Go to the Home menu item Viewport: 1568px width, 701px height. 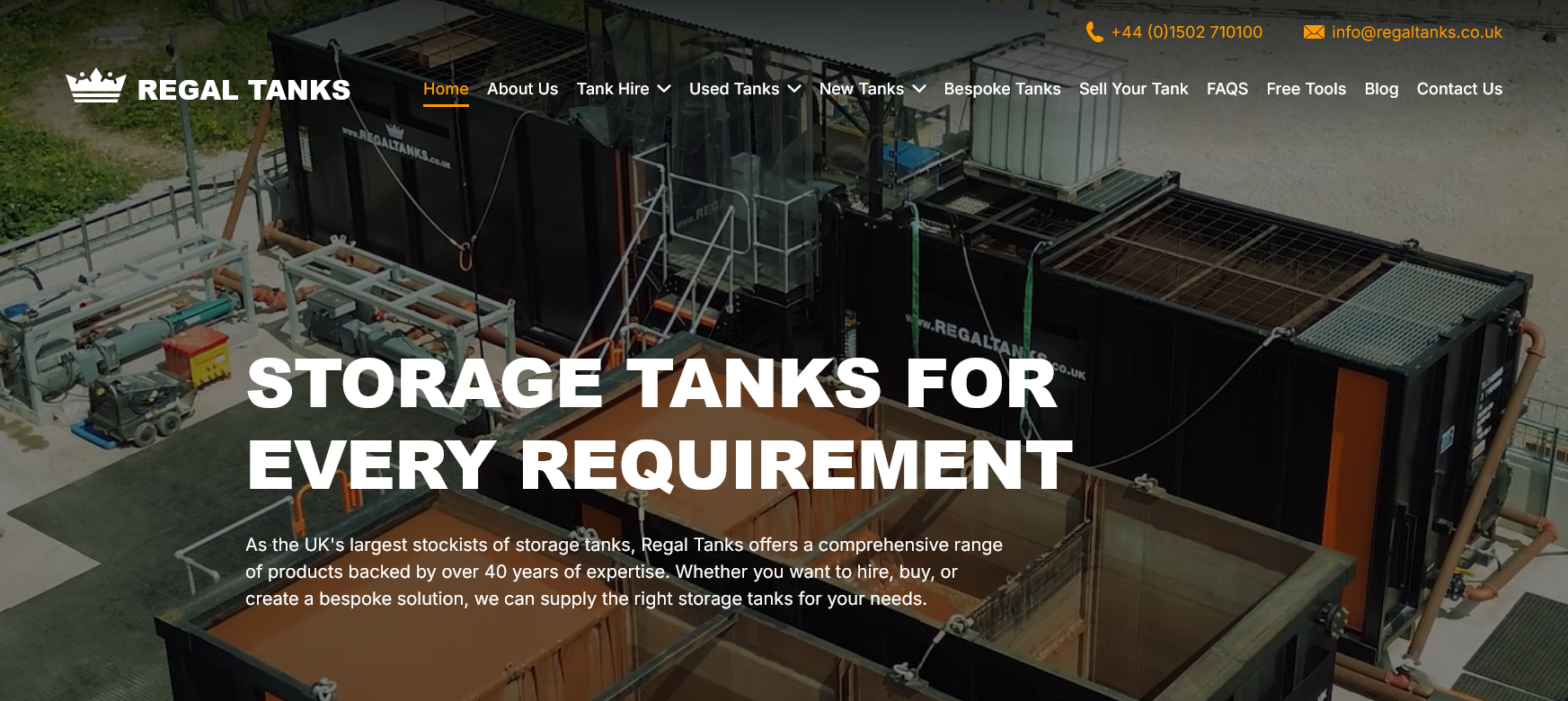coord(446,89)
